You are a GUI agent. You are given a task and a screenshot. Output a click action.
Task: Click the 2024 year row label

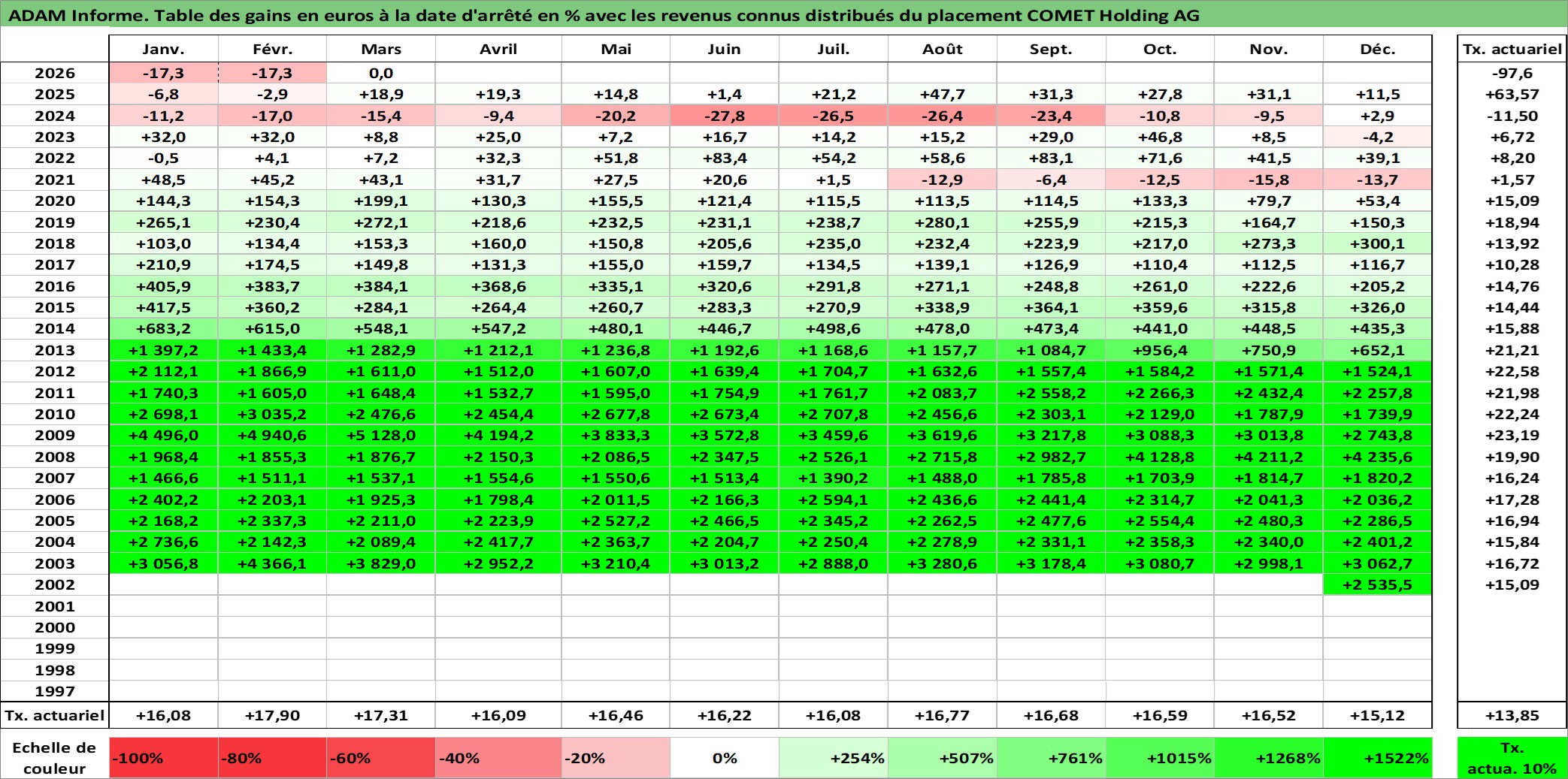[x=55, y=116]
